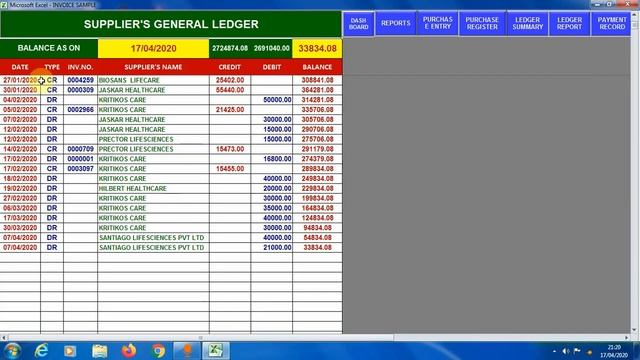This screenshot has height=360, width=640.
Task: Select the Excel icon in the taskbar
Action: point(216,351)
